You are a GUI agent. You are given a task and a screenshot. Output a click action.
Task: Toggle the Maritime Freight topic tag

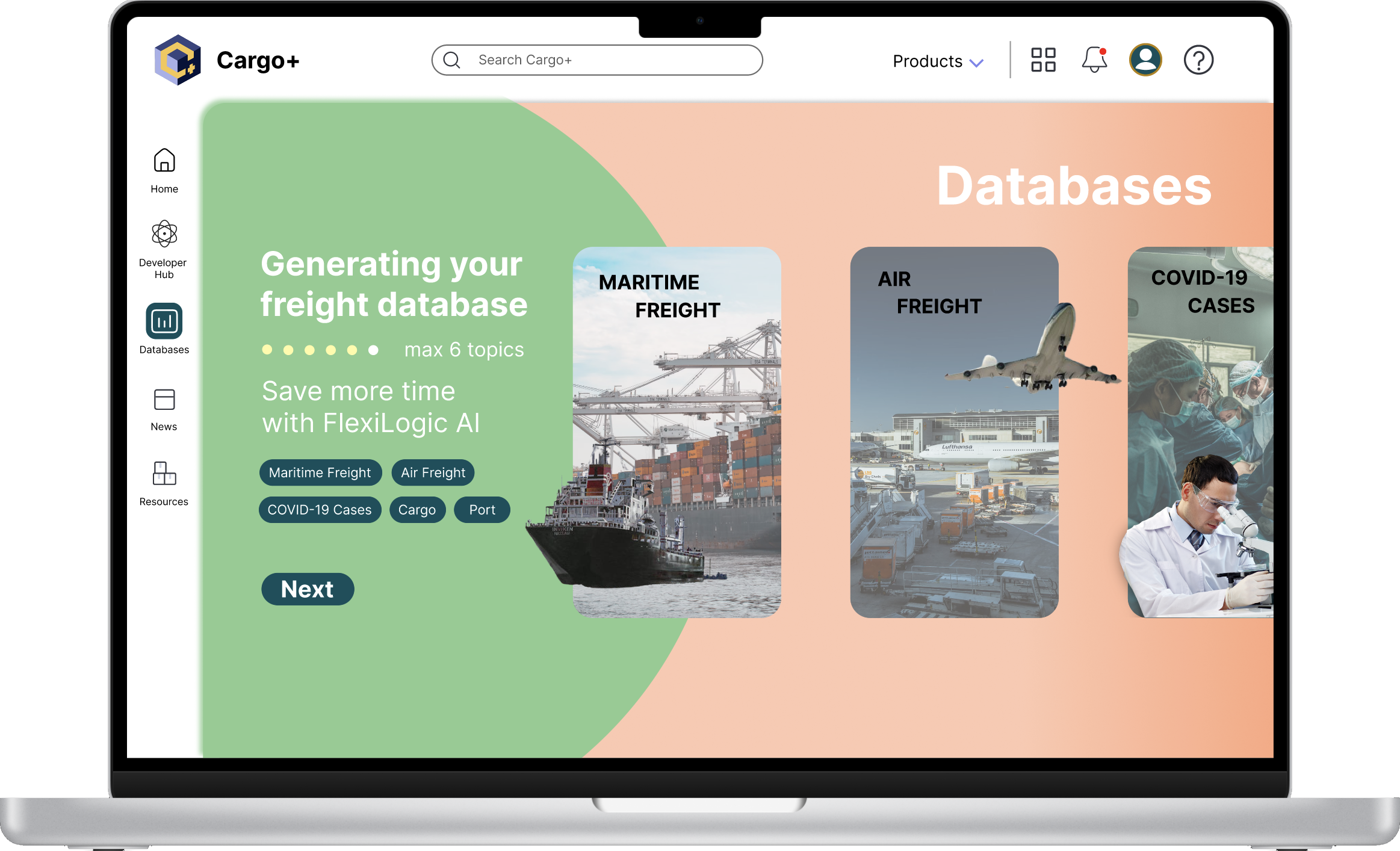(x=320, y=472)
